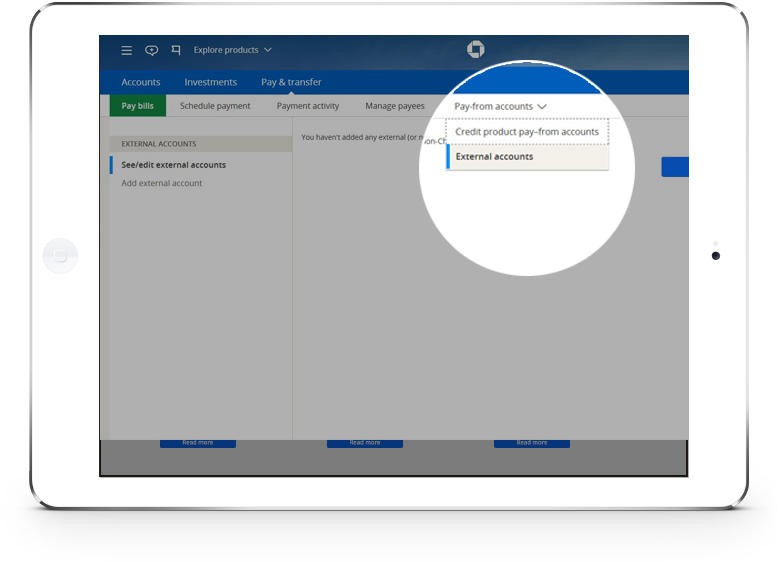Expand the Explore products dropdown
The width and height of the screenshot is (782, 570).
(x=232, y=50)
